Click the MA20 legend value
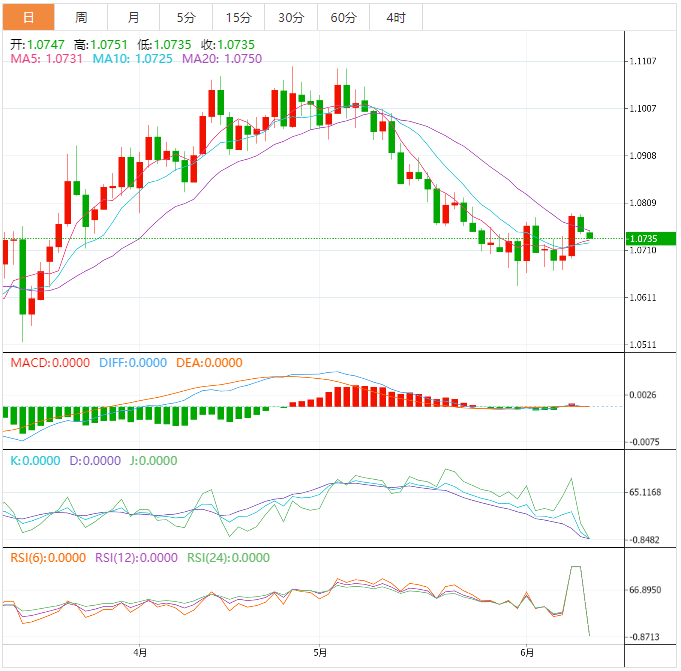 [221, 60]
